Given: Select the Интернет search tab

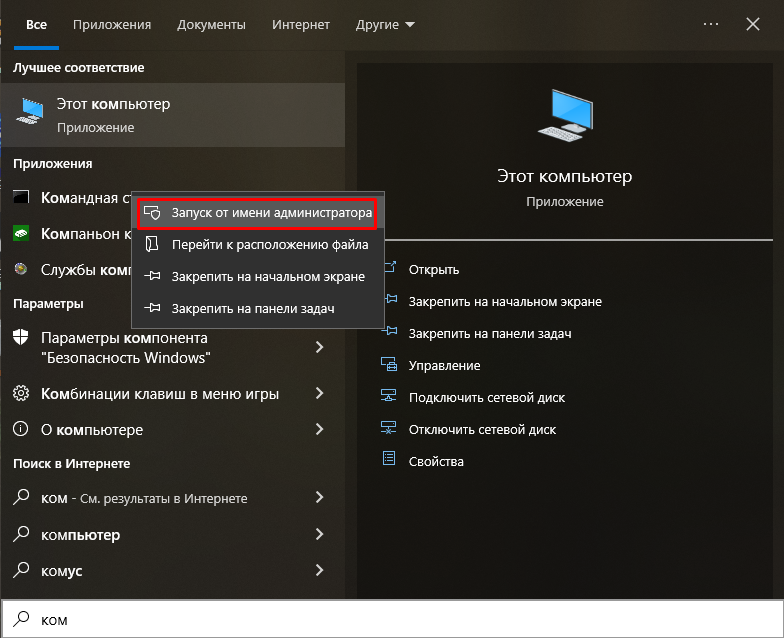Looking at the screenshot, I should point(300,24).
